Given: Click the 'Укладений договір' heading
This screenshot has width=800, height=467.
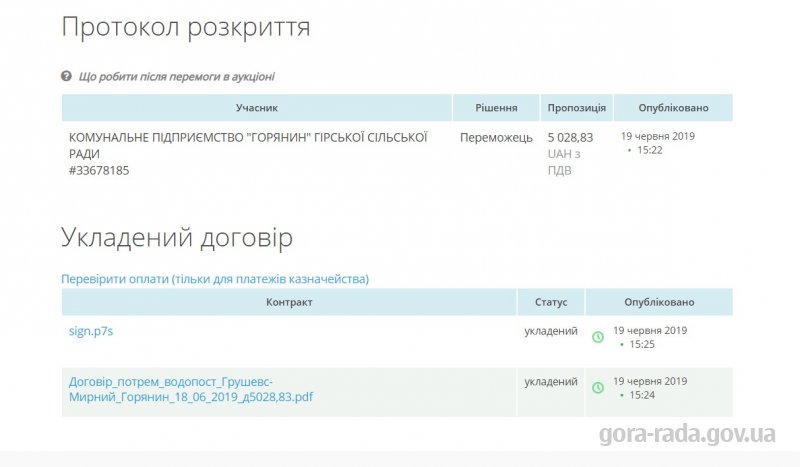Looking at the screenshot, I should click(177, 237).
